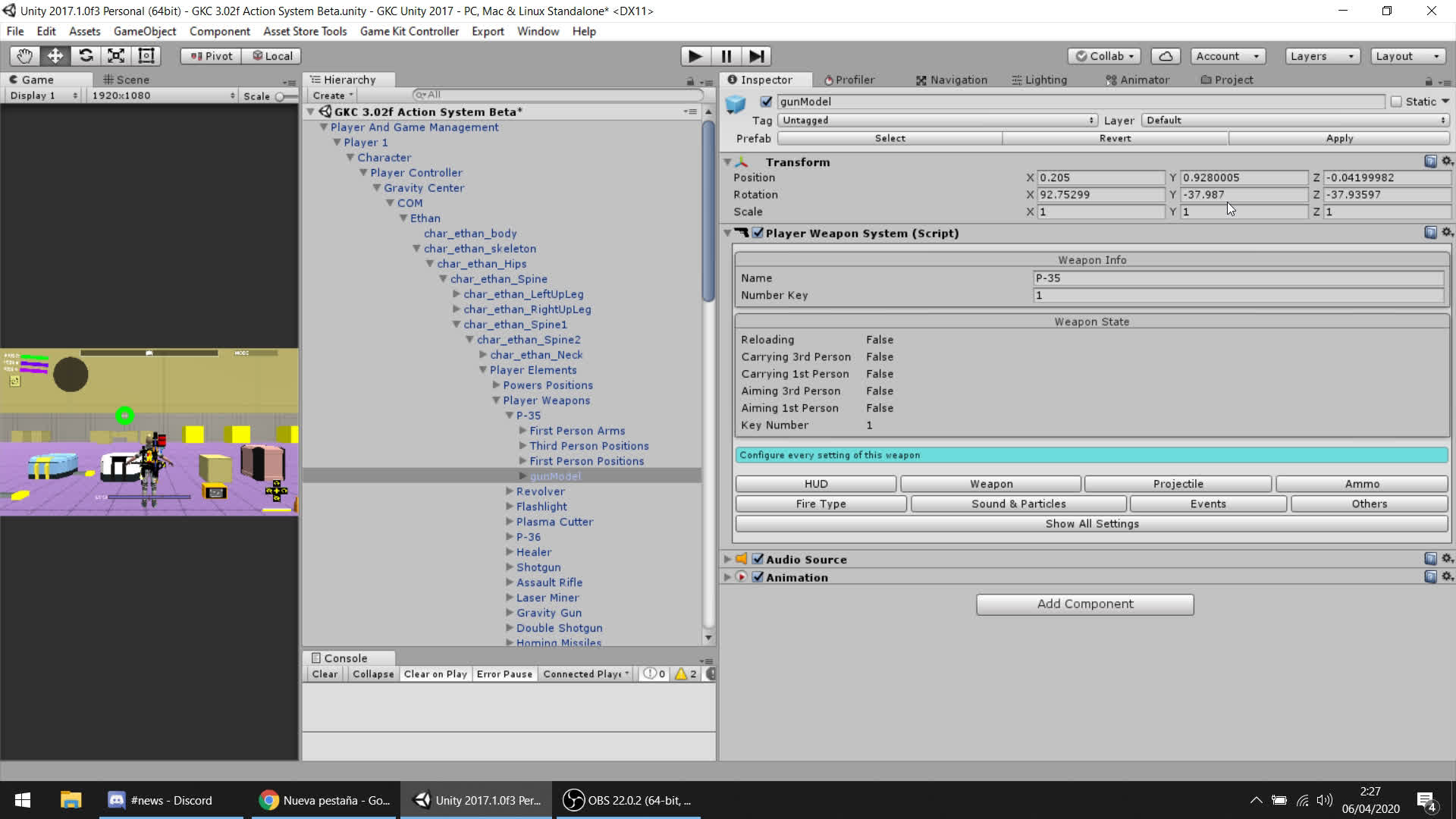This screenshot has width=1456, height=819.
Task: Select the Scale tool icon
Action: pyautogui.click(x=116, y=56)
